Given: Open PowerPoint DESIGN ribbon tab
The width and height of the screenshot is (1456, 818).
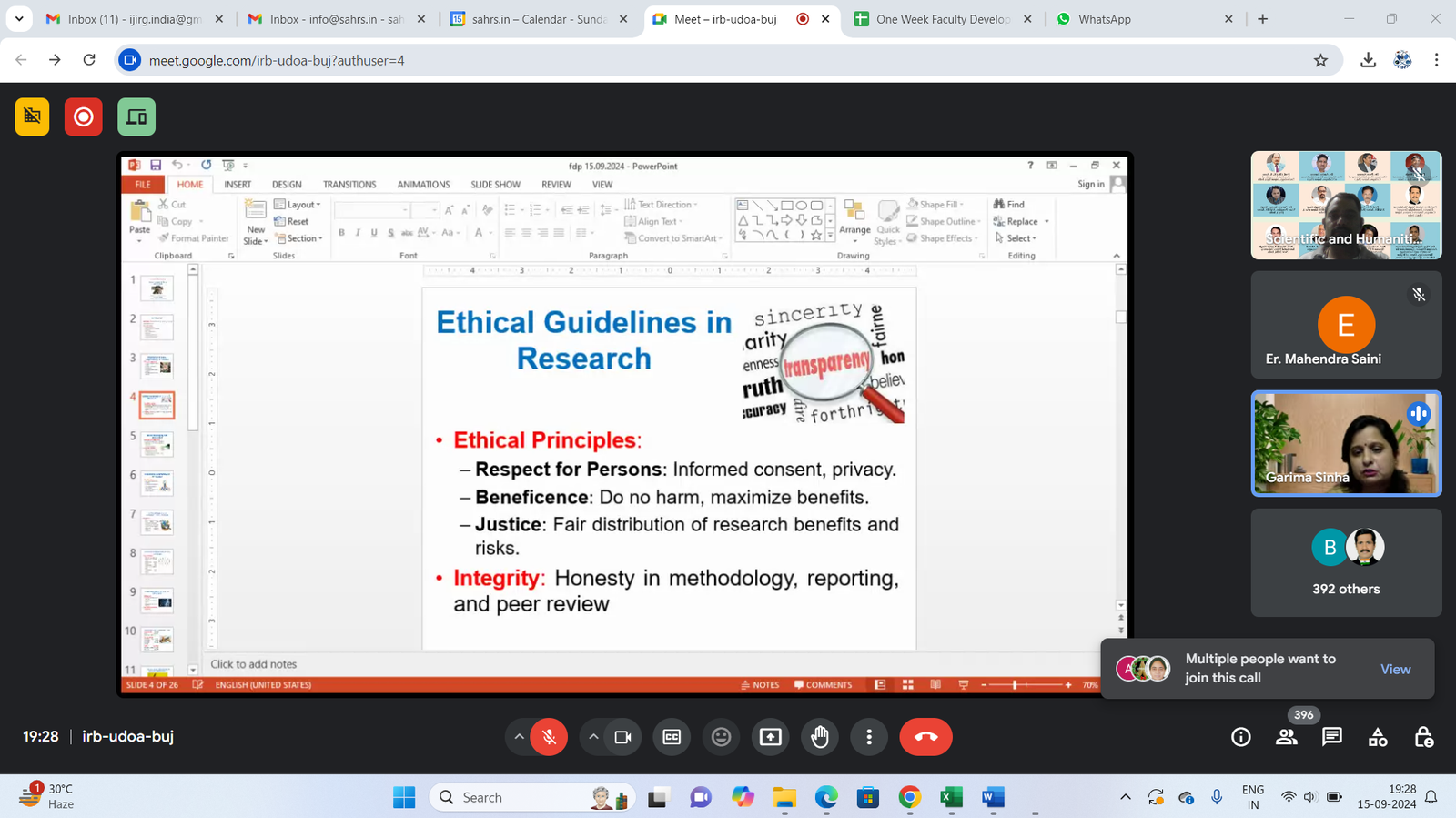Looking at the screenshot, I should click(287, 184).
